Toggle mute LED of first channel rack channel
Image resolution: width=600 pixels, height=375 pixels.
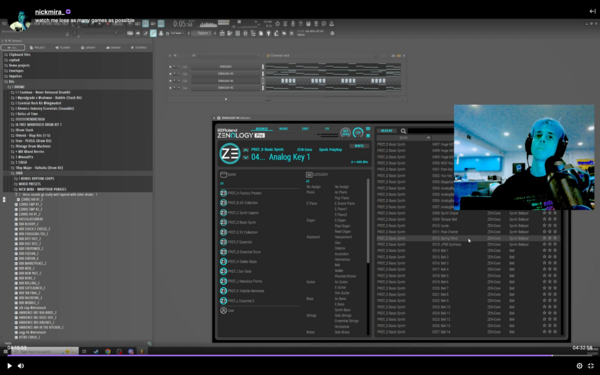[x=170, y=67]
